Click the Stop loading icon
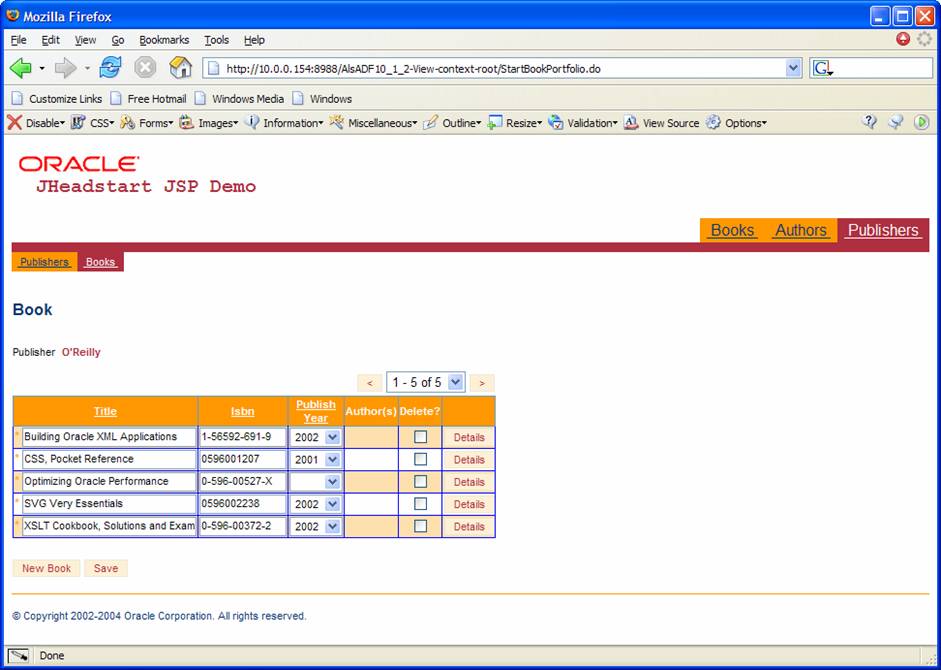The width and height of the screenshot is (941, 670). point(145,68)
